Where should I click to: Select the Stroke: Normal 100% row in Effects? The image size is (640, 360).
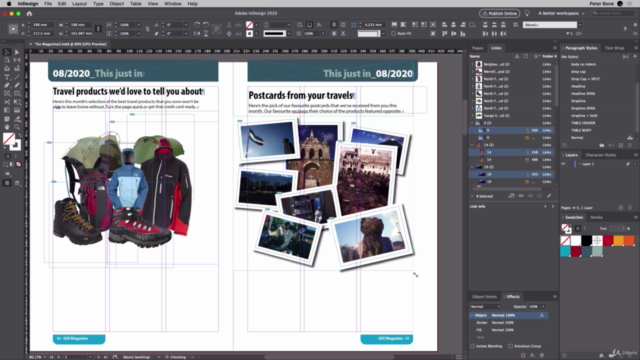point(509,323)
